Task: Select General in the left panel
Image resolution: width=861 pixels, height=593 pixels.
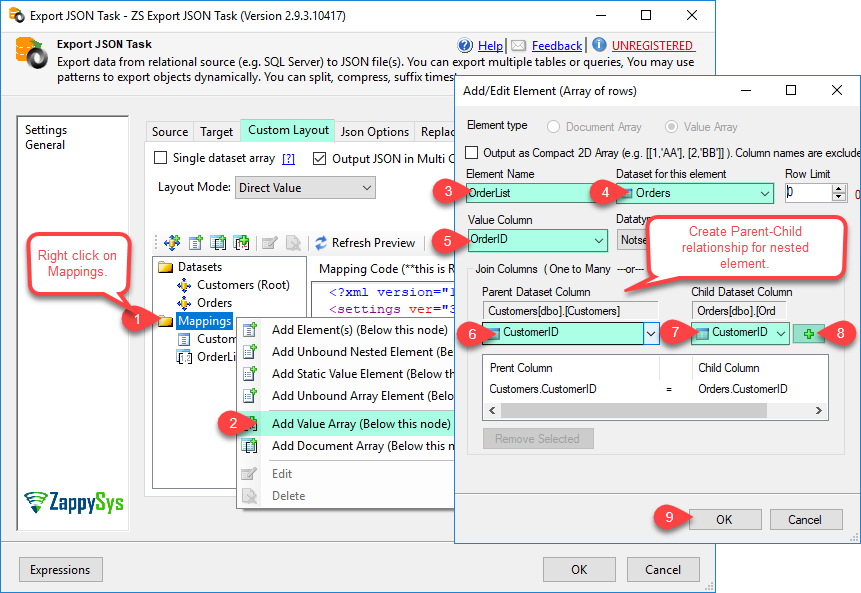Action: point(45,145)
